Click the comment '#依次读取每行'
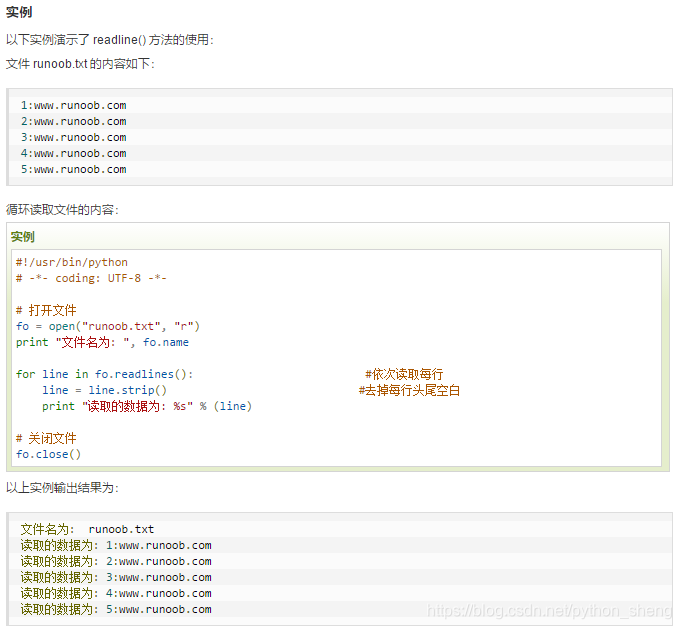The image size is (681, 629). click(x=404, y=374)
